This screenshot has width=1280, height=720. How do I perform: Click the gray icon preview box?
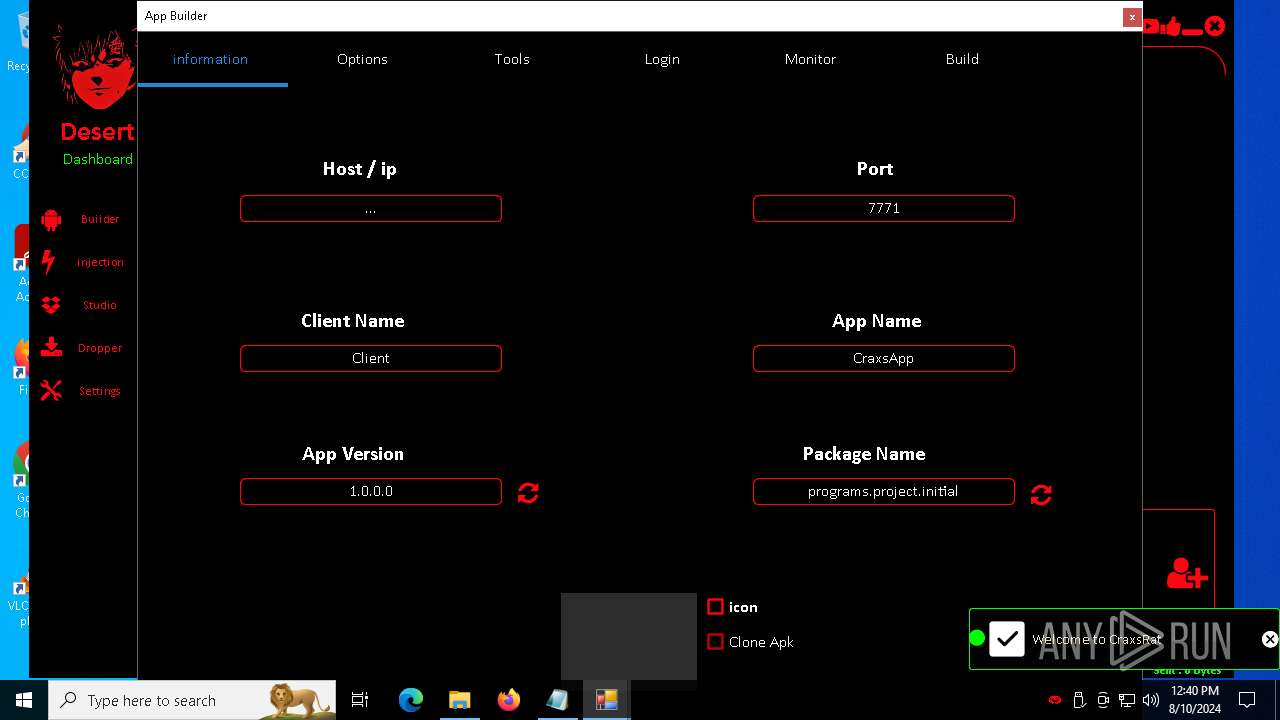point(629,636)
